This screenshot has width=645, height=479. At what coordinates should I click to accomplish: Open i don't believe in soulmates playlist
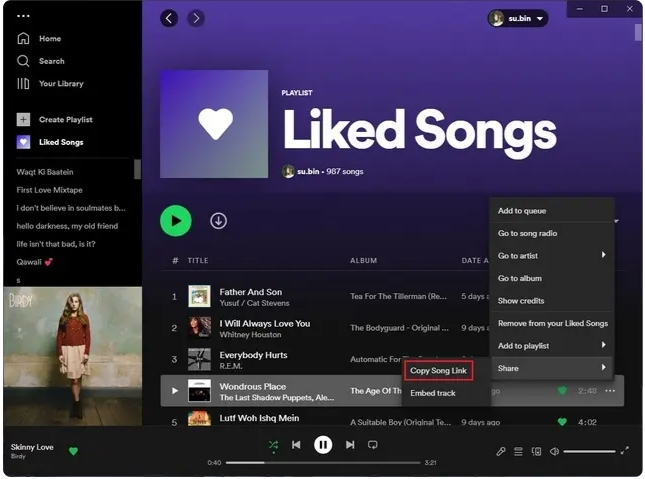71,208
